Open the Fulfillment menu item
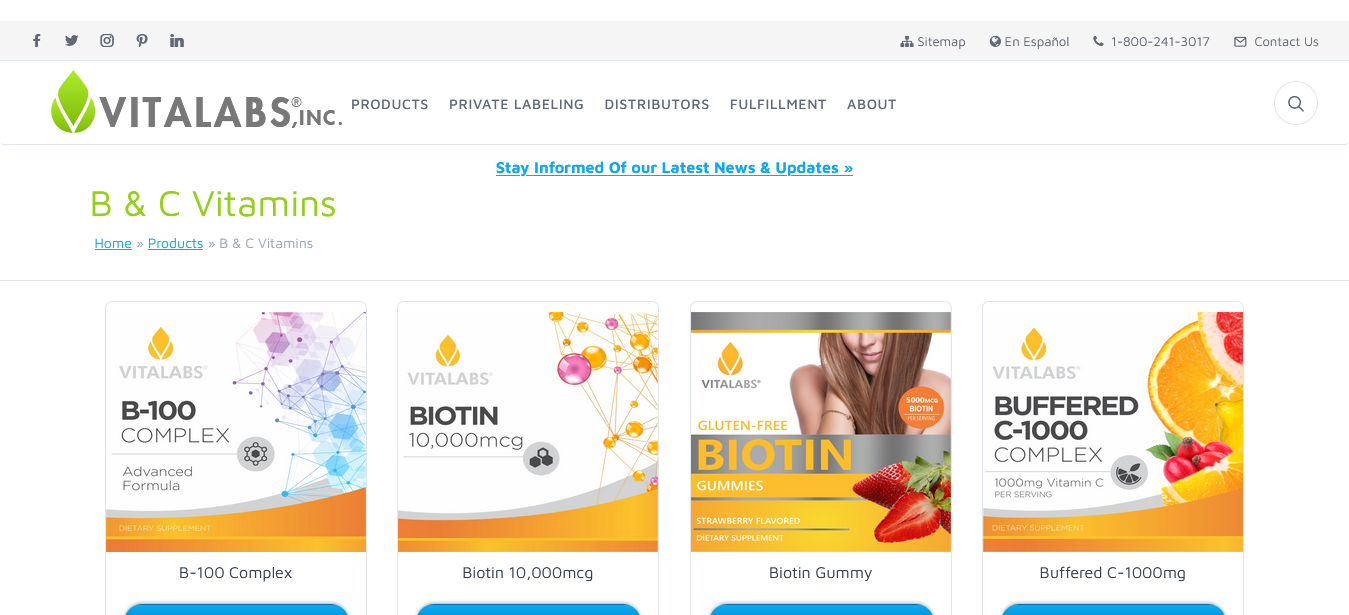 778,104
